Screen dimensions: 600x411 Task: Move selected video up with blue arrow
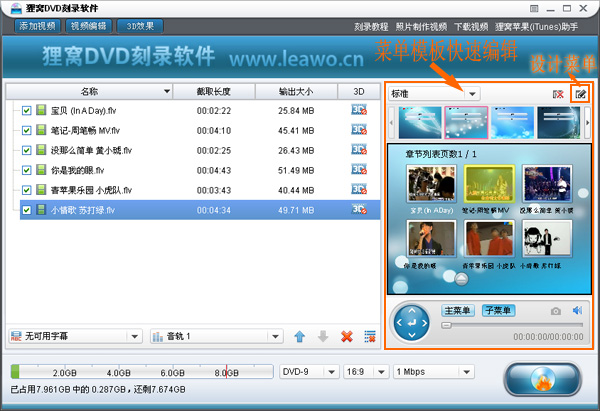click(300, 336)
